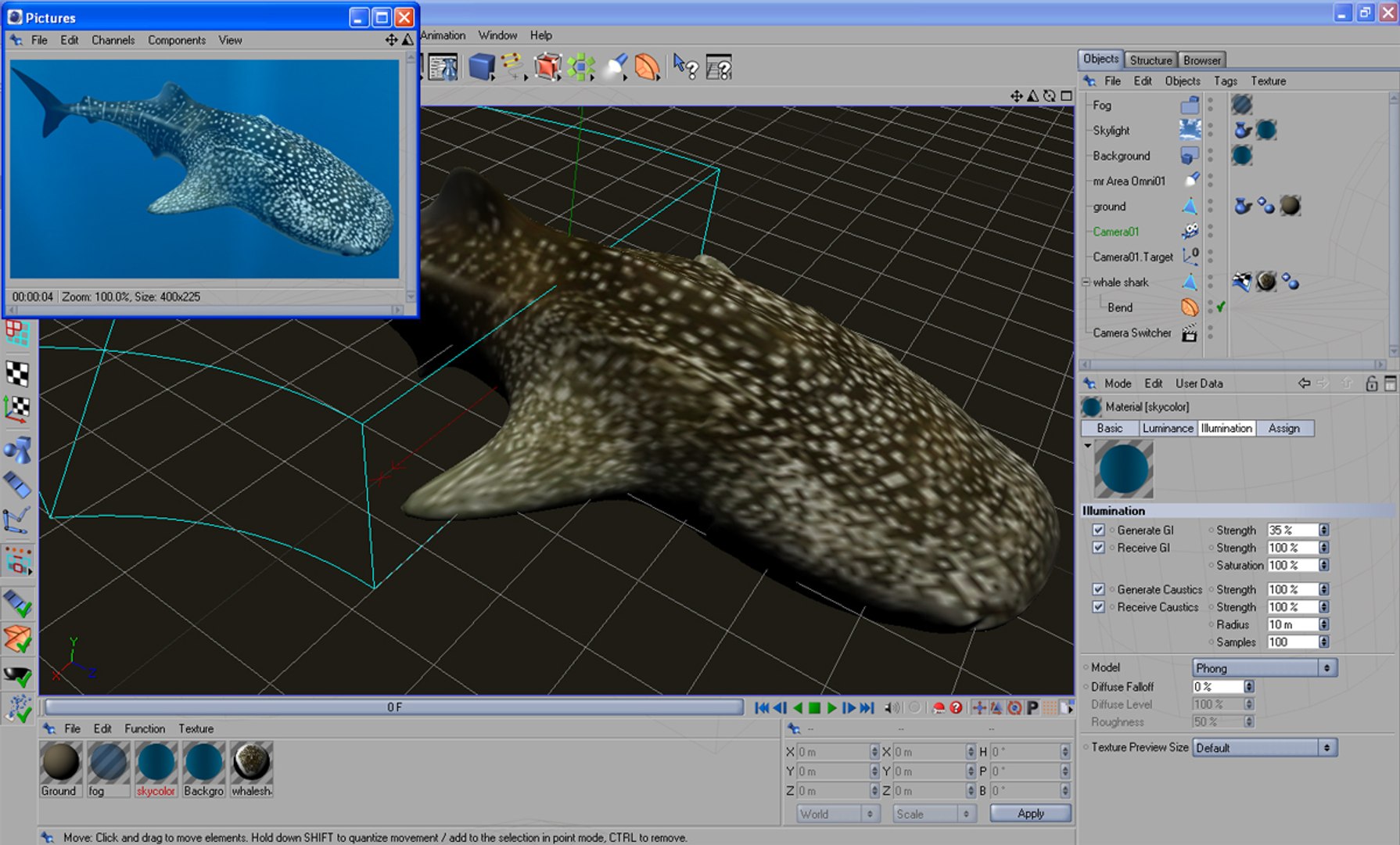Open the Texture Preview Size dropdown
Viewport: 1400px width, 845px height.
tap(1264, 748)
